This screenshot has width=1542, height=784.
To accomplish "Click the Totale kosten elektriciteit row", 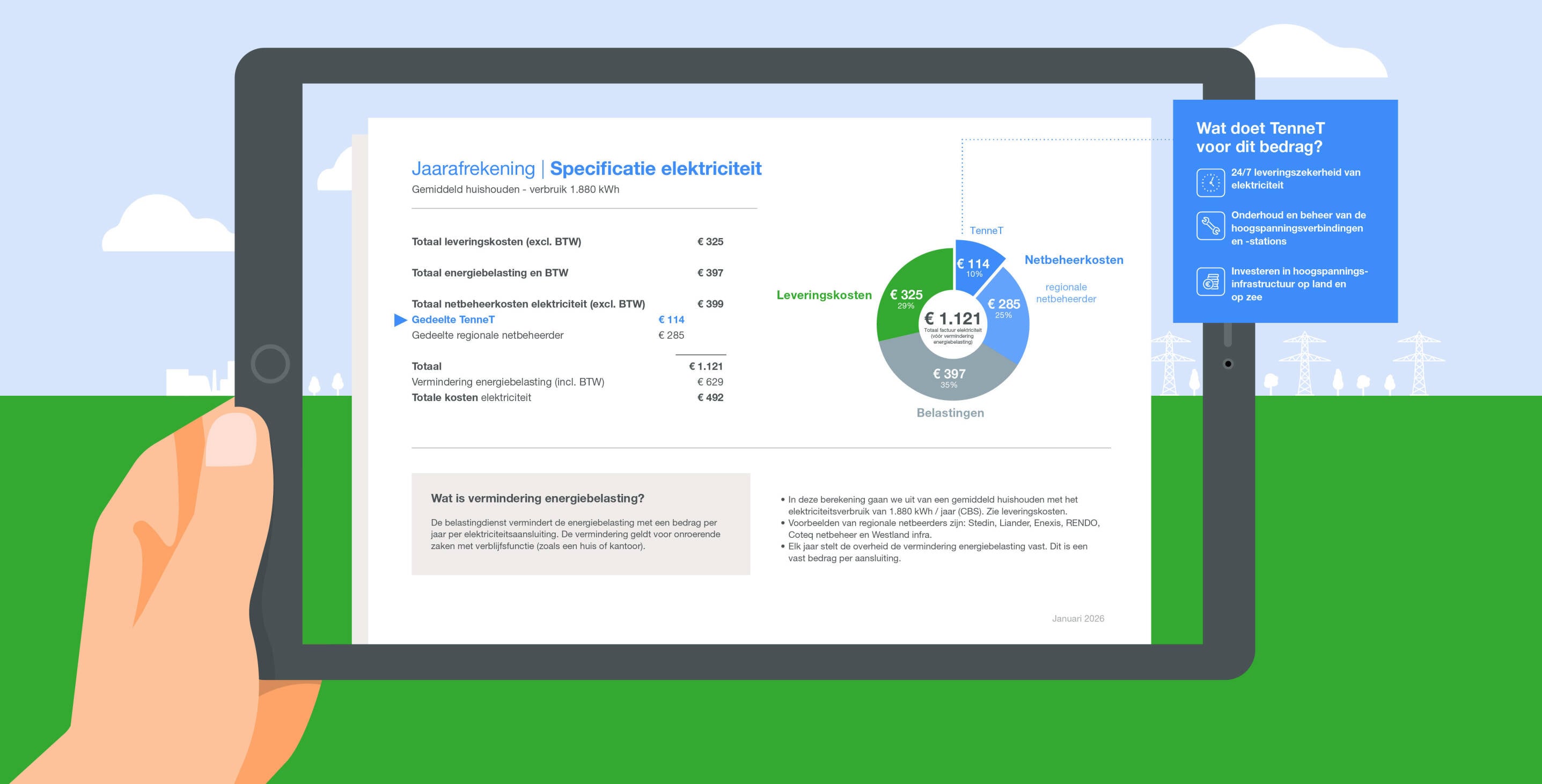I will click(x=471, y=397).
